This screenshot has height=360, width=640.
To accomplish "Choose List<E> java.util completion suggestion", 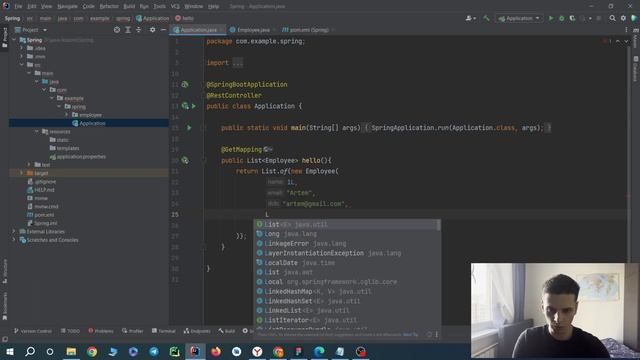I will (346, 224).
